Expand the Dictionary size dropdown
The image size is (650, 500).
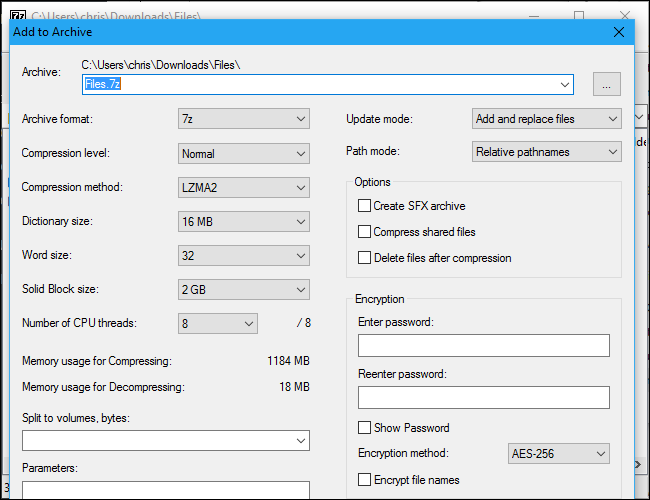pos(243,222)
